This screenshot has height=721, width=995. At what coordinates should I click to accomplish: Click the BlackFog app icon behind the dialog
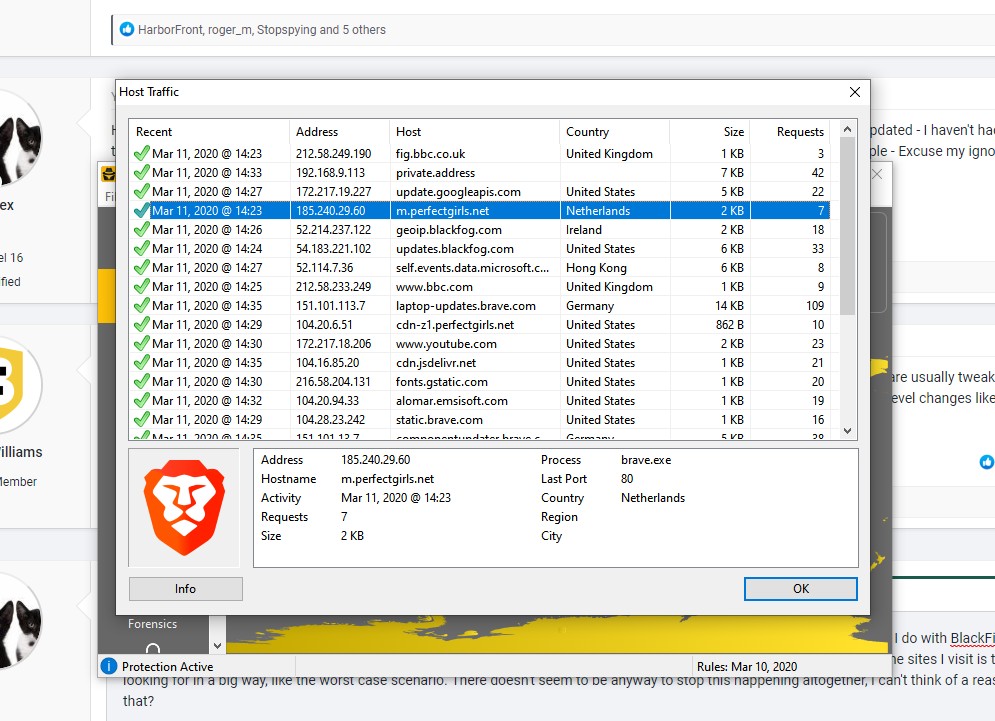[x=109, y=174]
